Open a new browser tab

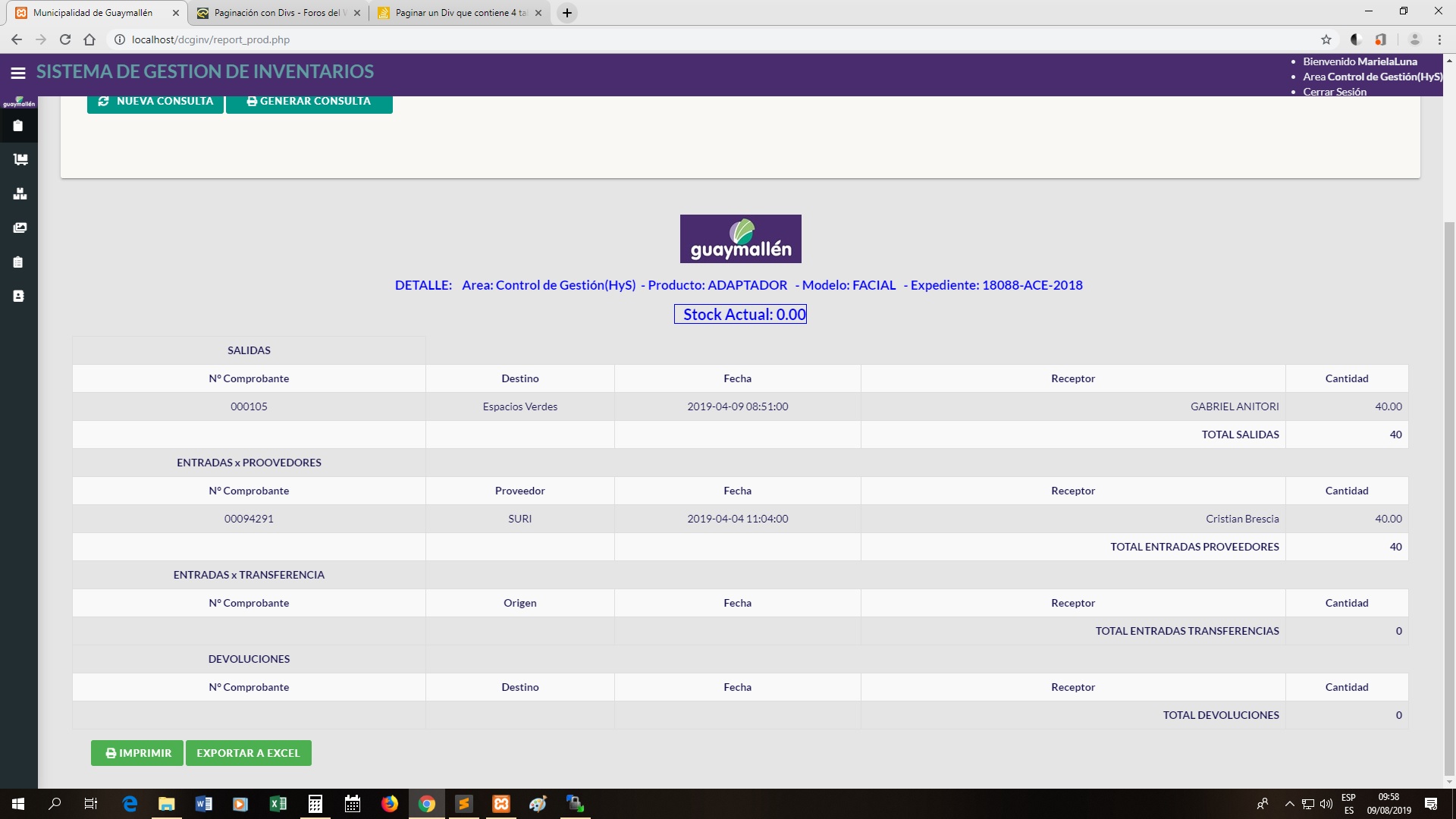click(567, 13)
